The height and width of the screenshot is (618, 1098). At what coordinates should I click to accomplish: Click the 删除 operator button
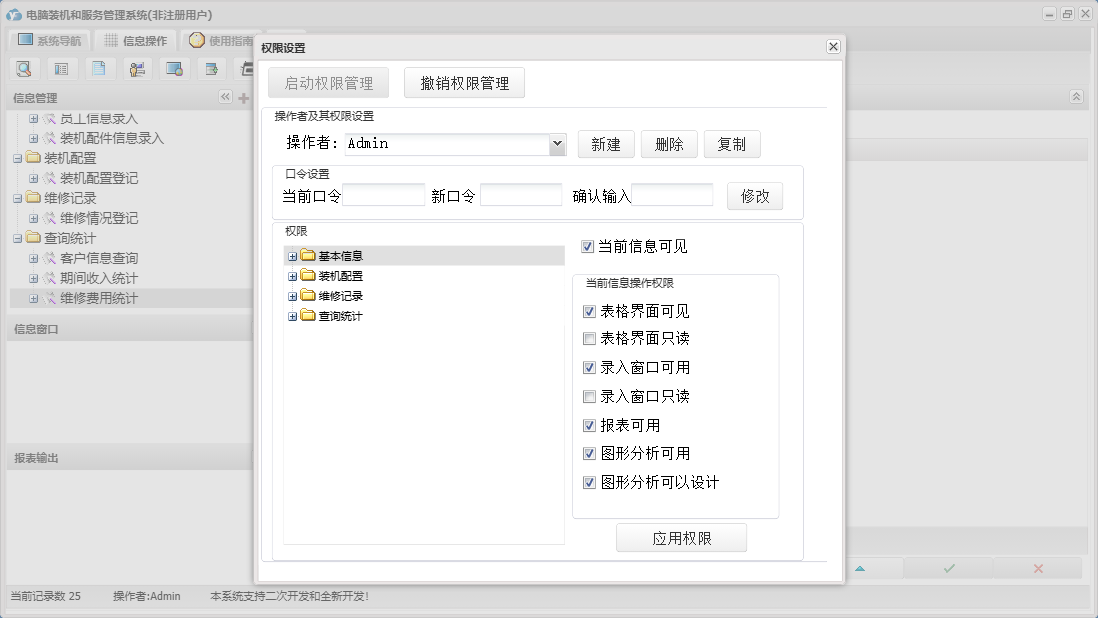(669, 144)
